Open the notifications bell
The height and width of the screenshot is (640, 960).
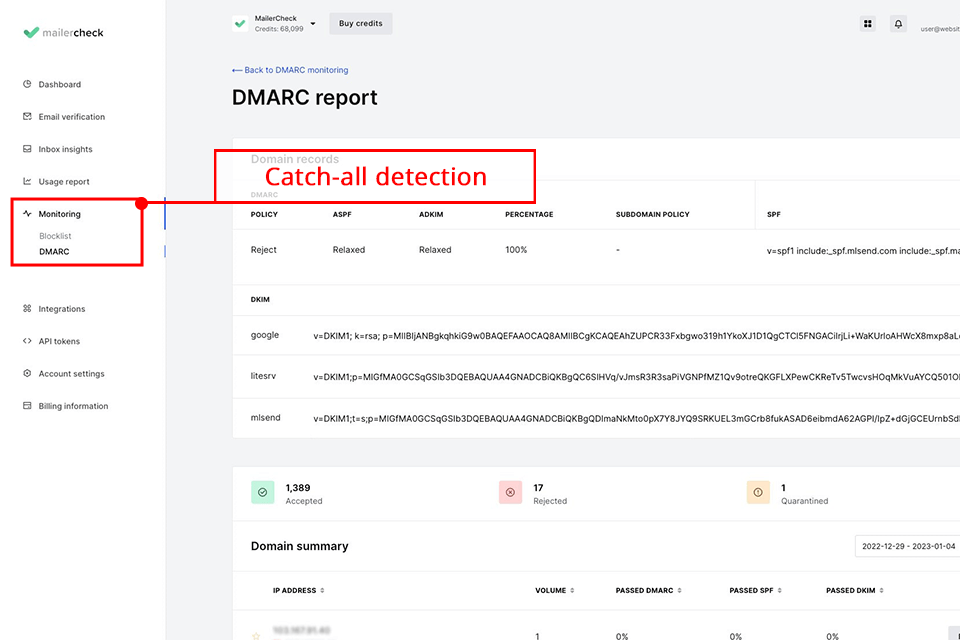point(898,24)
